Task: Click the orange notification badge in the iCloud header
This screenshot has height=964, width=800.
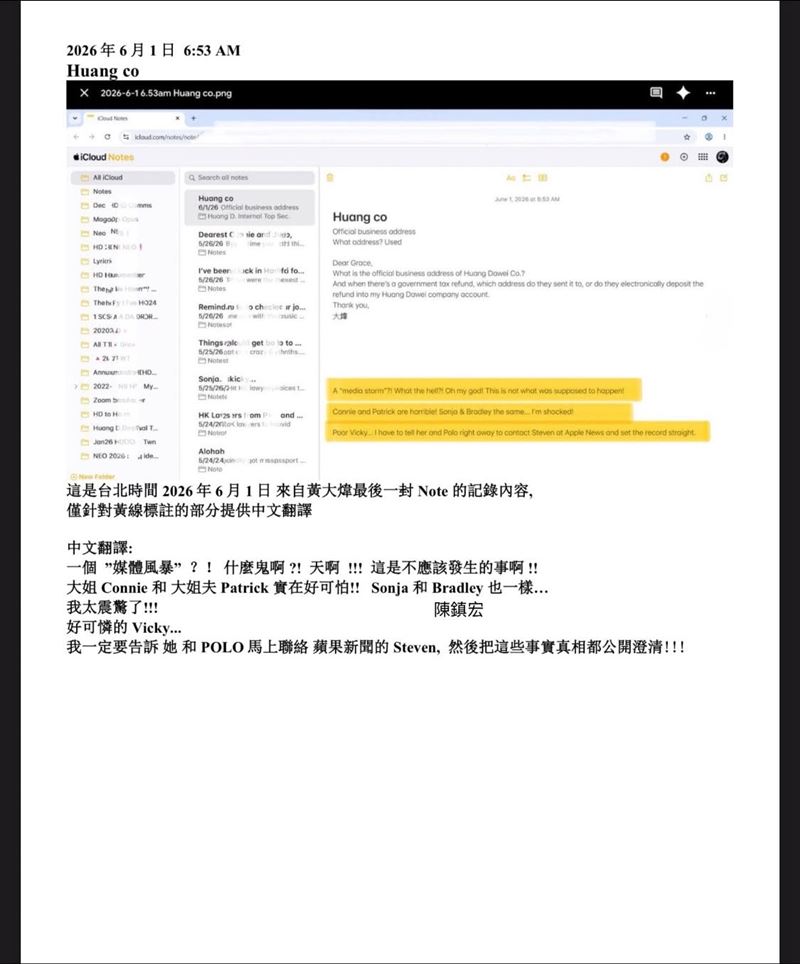Action: pyautogui.click(x=665, y=157)
